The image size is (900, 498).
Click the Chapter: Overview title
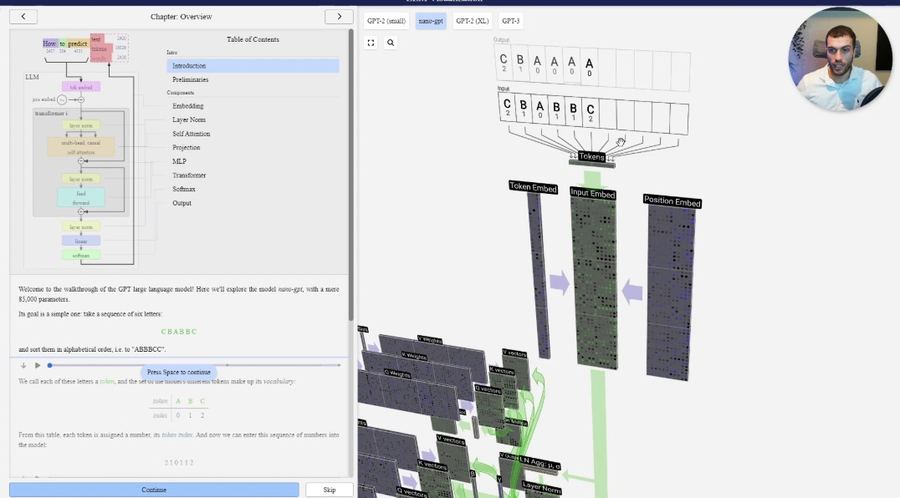pos(181,17)
